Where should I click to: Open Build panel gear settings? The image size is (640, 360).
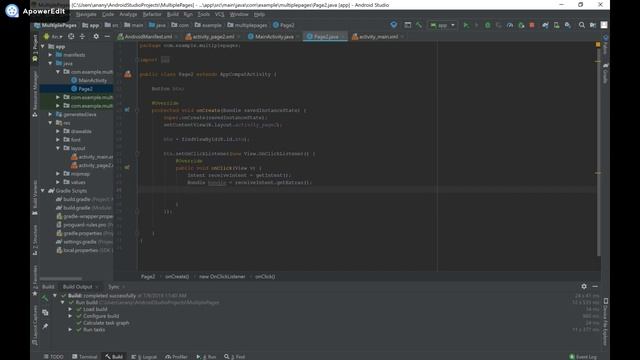pos(584,287)
